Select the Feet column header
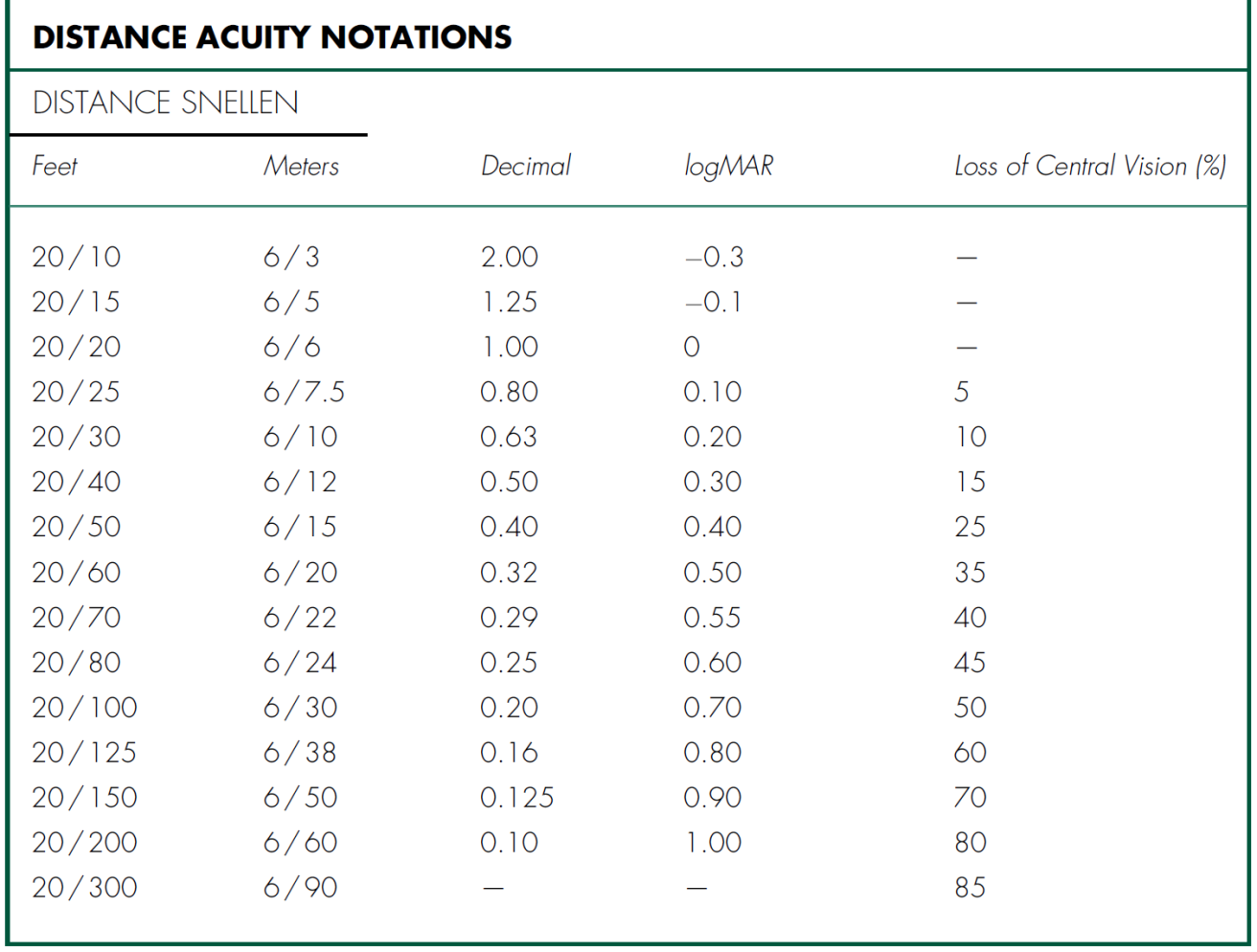 (x=55, y=167)
